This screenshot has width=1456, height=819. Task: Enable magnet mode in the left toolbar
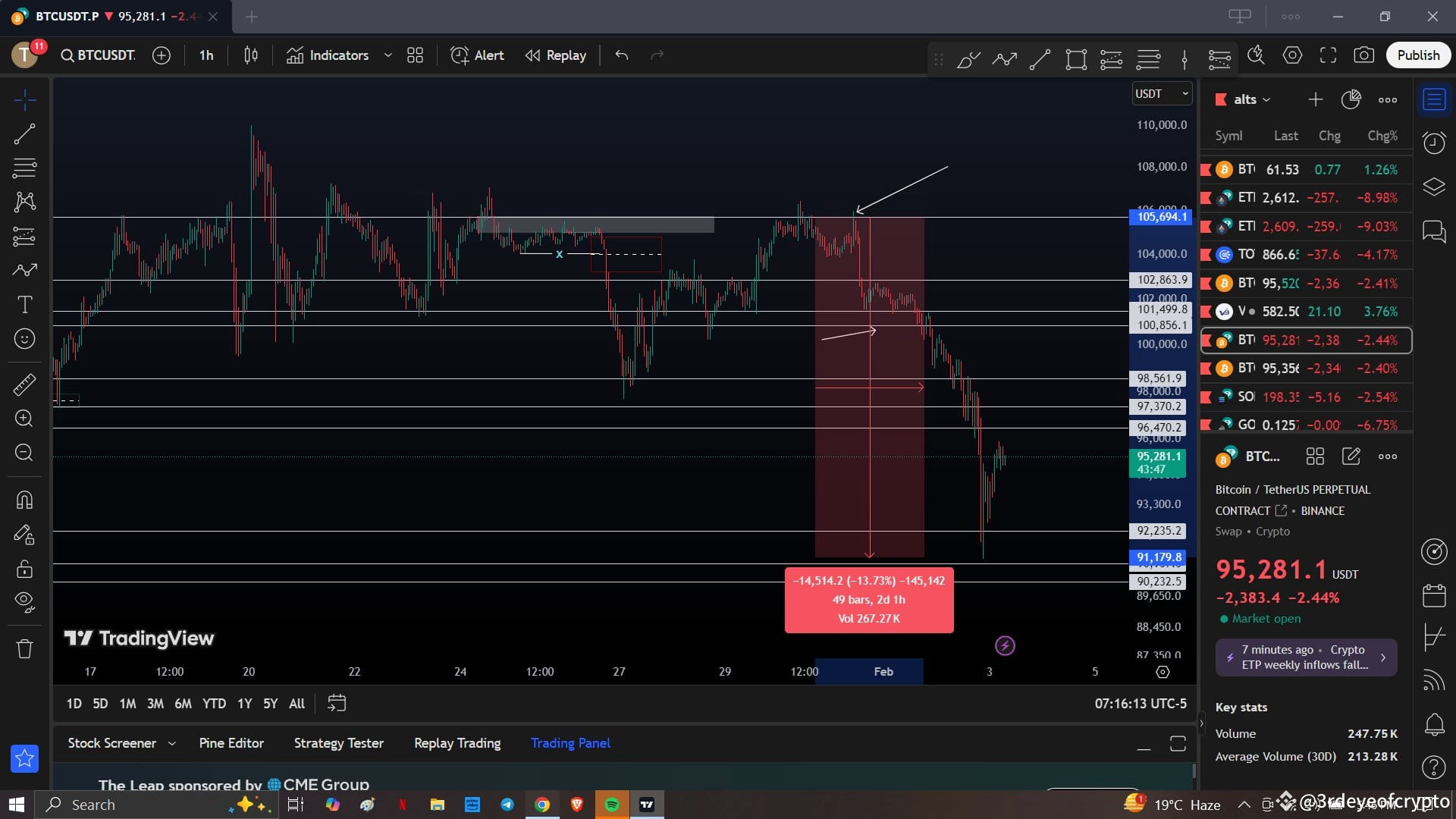tap(25, 499)
